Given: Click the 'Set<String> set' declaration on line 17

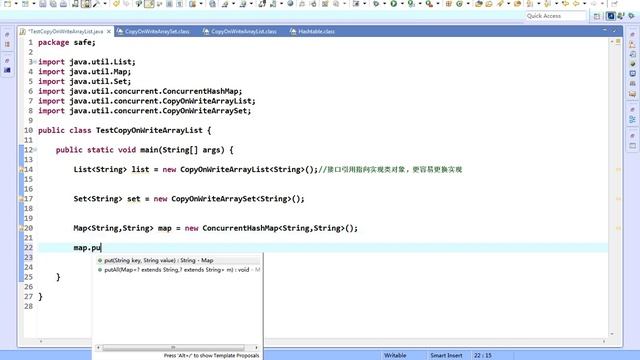Looking at the screenshot, I should [107, 199].
